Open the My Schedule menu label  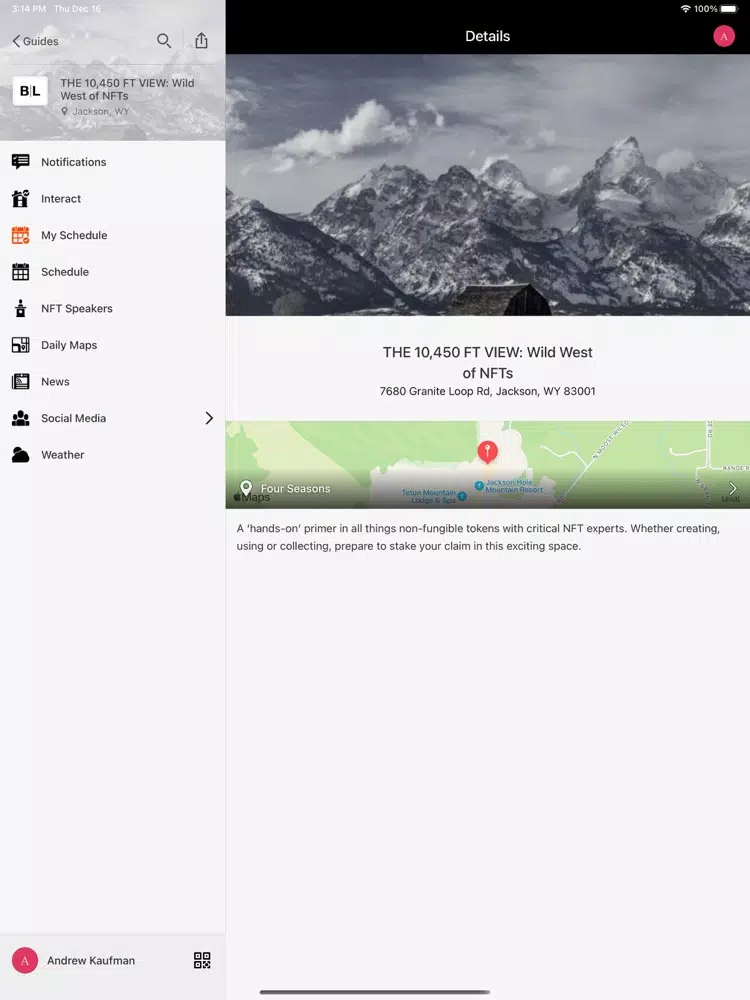point(74,235)
